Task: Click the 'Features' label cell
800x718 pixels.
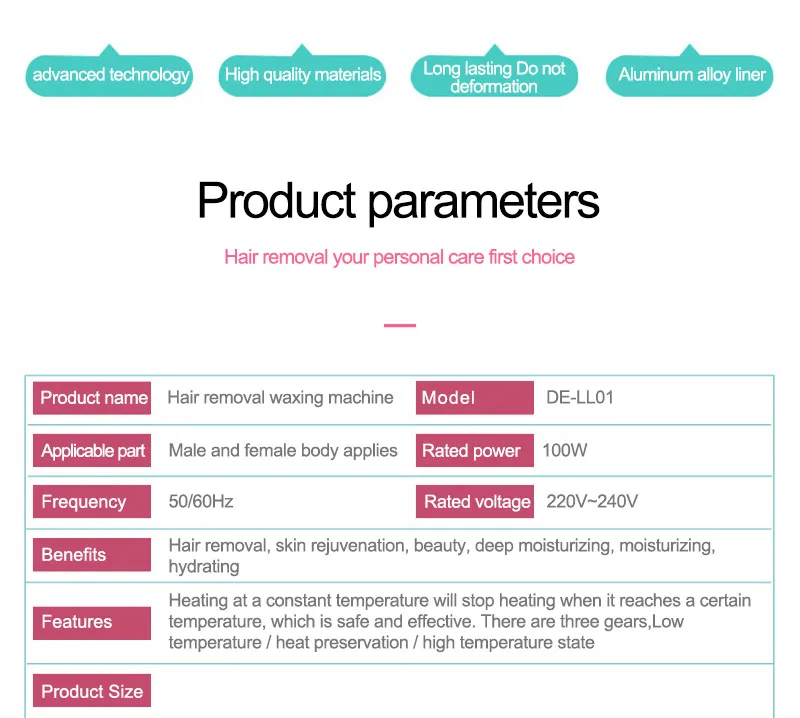Action: (x=92, y=623)
